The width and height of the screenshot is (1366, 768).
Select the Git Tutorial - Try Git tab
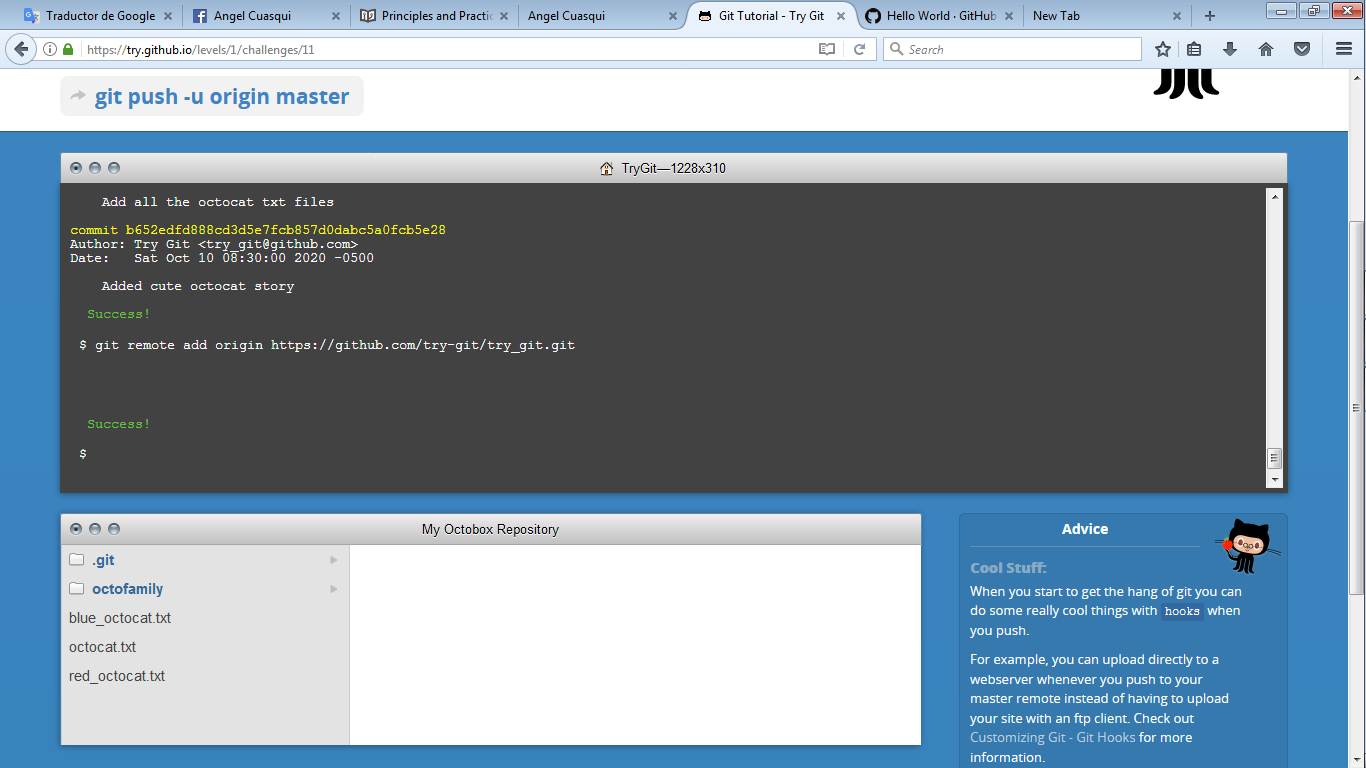(770, 16)
